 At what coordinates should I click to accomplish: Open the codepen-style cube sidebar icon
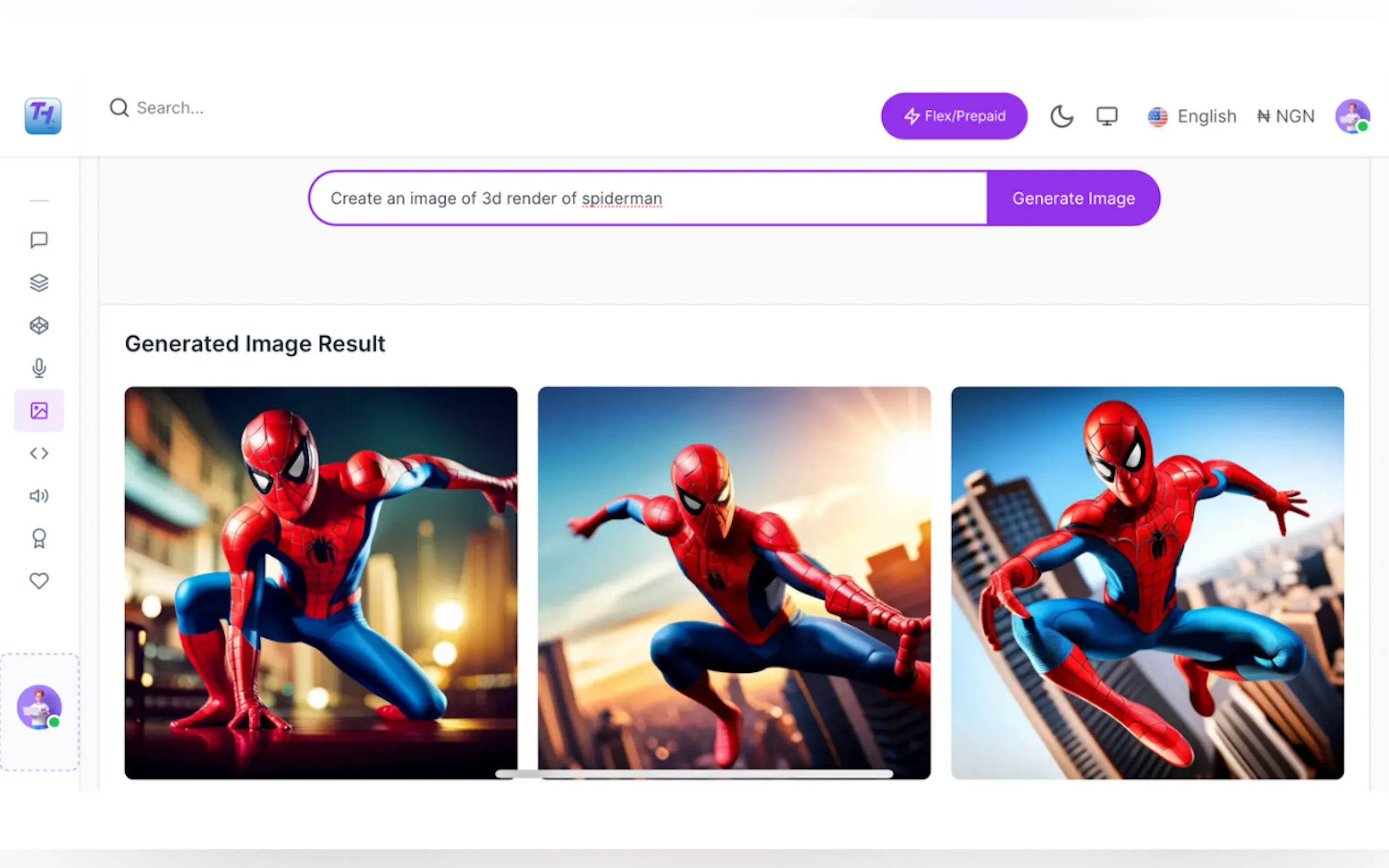click(x=38, y=326)
